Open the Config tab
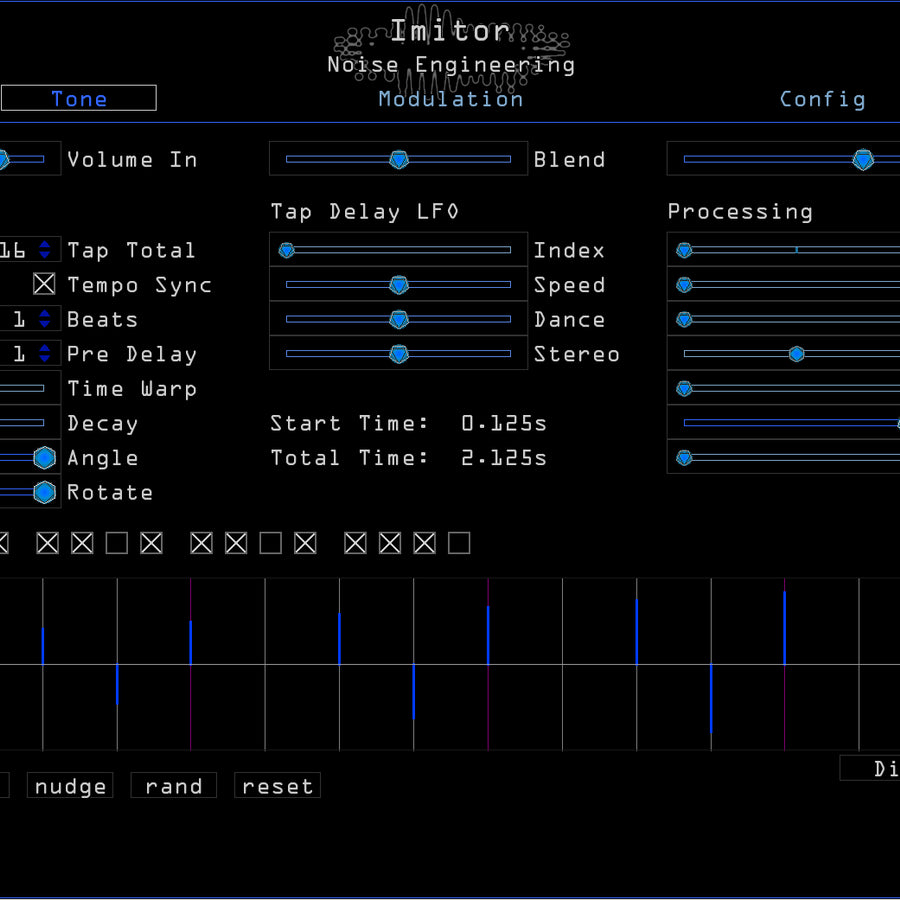The width and height of the screenshot is (900, 900). click(x=822, y=99)
